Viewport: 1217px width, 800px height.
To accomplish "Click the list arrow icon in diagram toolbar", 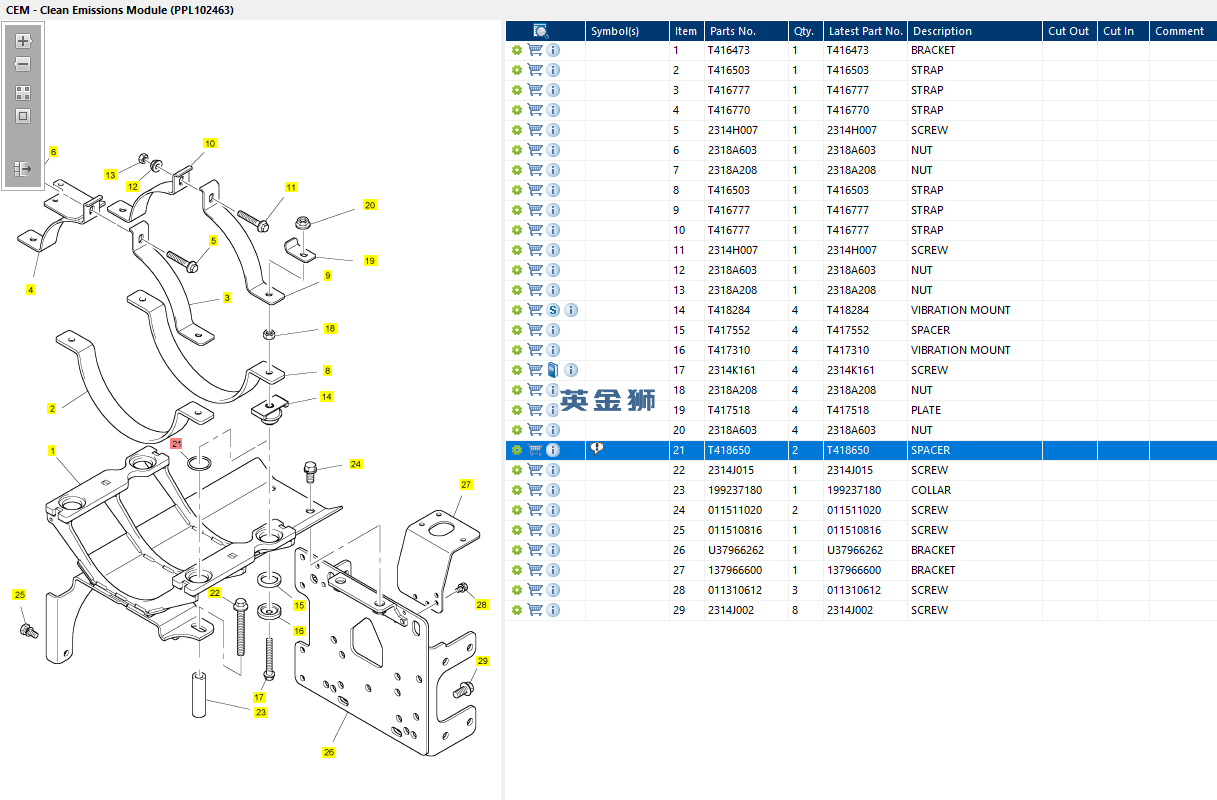I will pos(23,169).
